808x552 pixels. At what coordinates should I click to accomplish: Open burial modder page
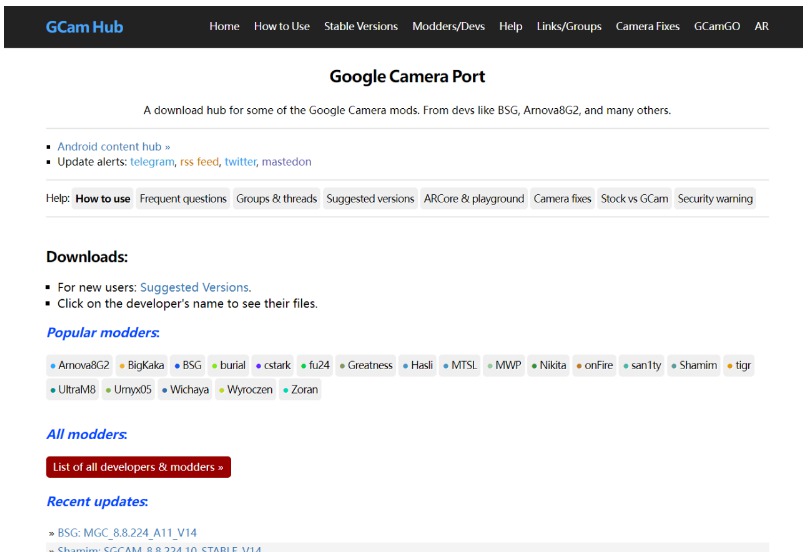228,365
